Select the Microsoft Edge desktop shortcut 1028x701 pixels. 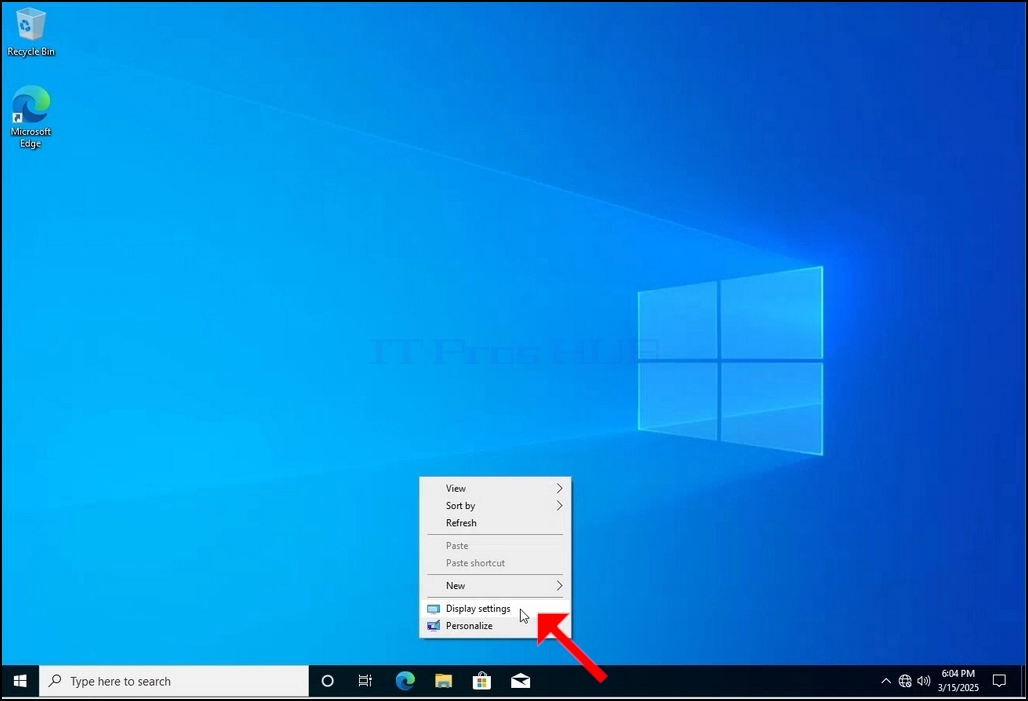30,117
